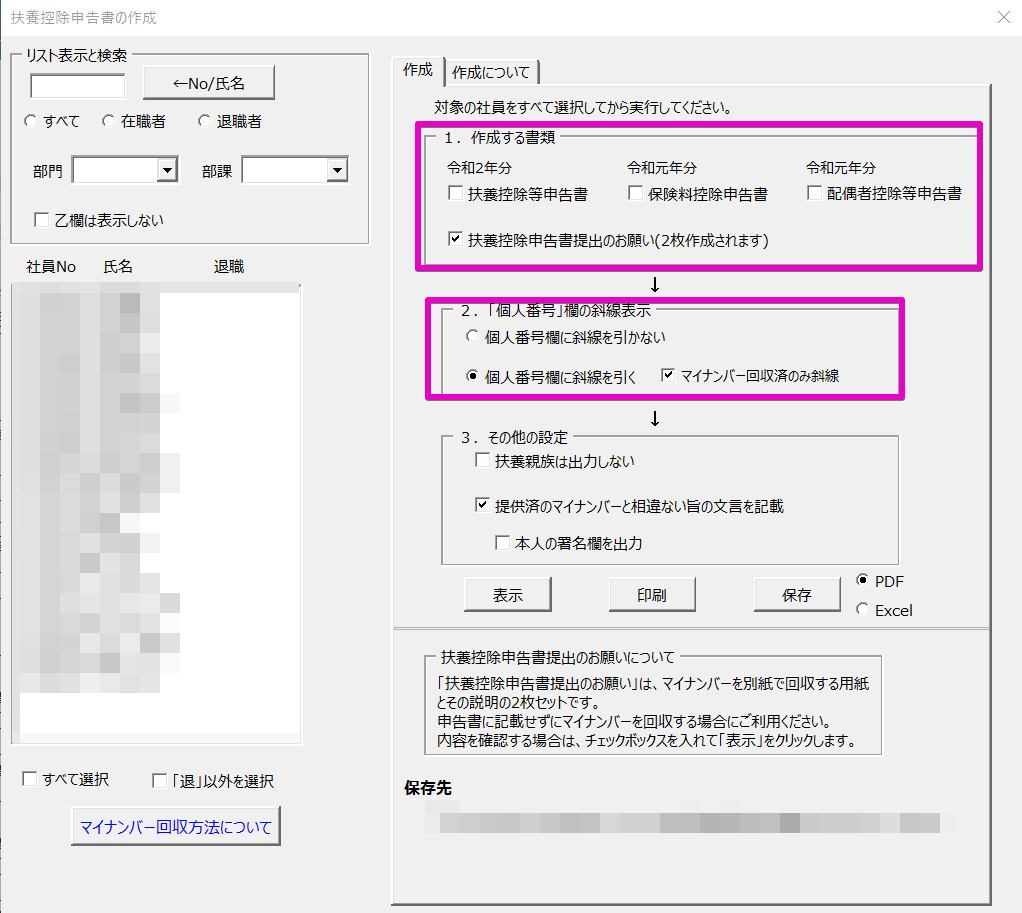Image resolution: width=1022 pixels, height=913 pixels.
Task: Click the search text input box
Action: click(78, 86)
